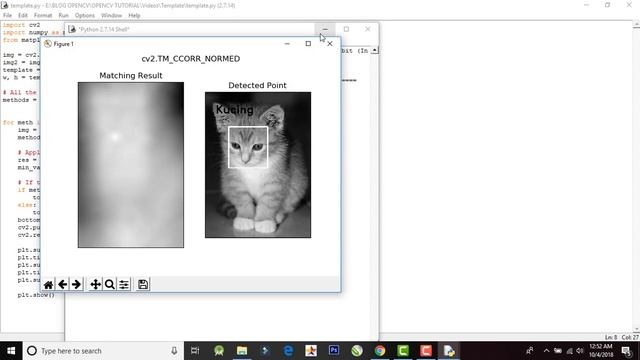Close the Figure 1 window

330,44
